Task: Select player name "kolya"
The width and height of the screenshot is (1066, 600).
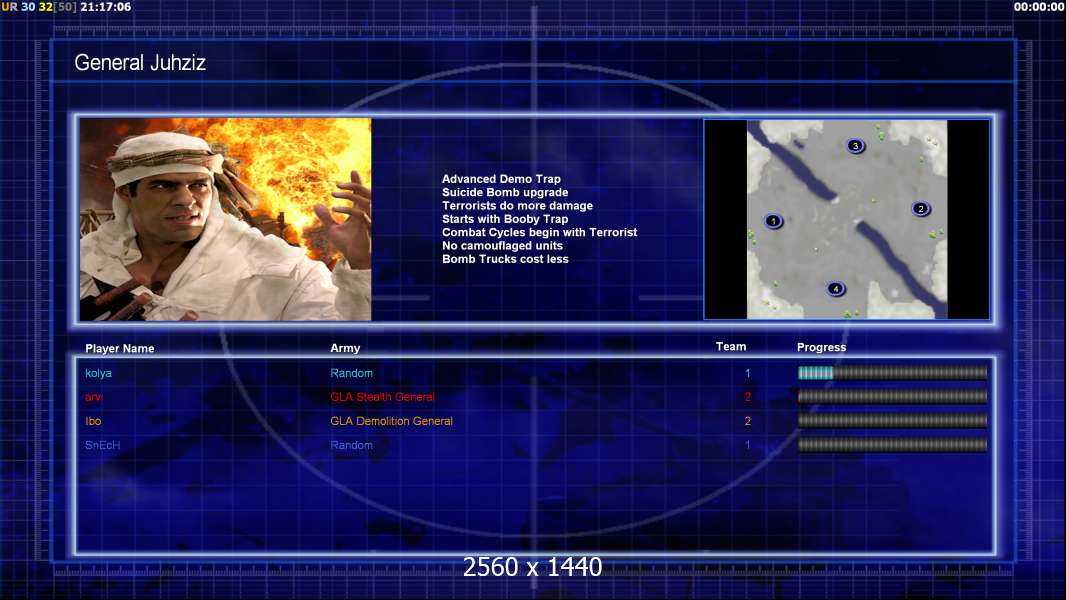Action: pos(99,373)
